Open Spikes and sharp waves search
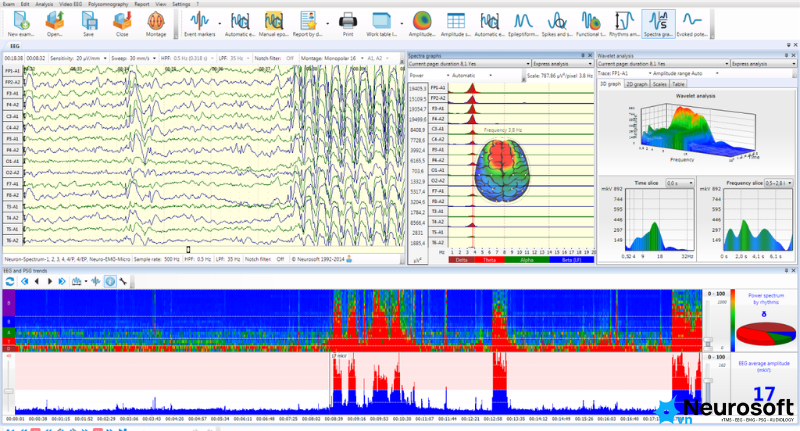The width and height of the screenshot is (800, 431). click(x=557, y=24)
